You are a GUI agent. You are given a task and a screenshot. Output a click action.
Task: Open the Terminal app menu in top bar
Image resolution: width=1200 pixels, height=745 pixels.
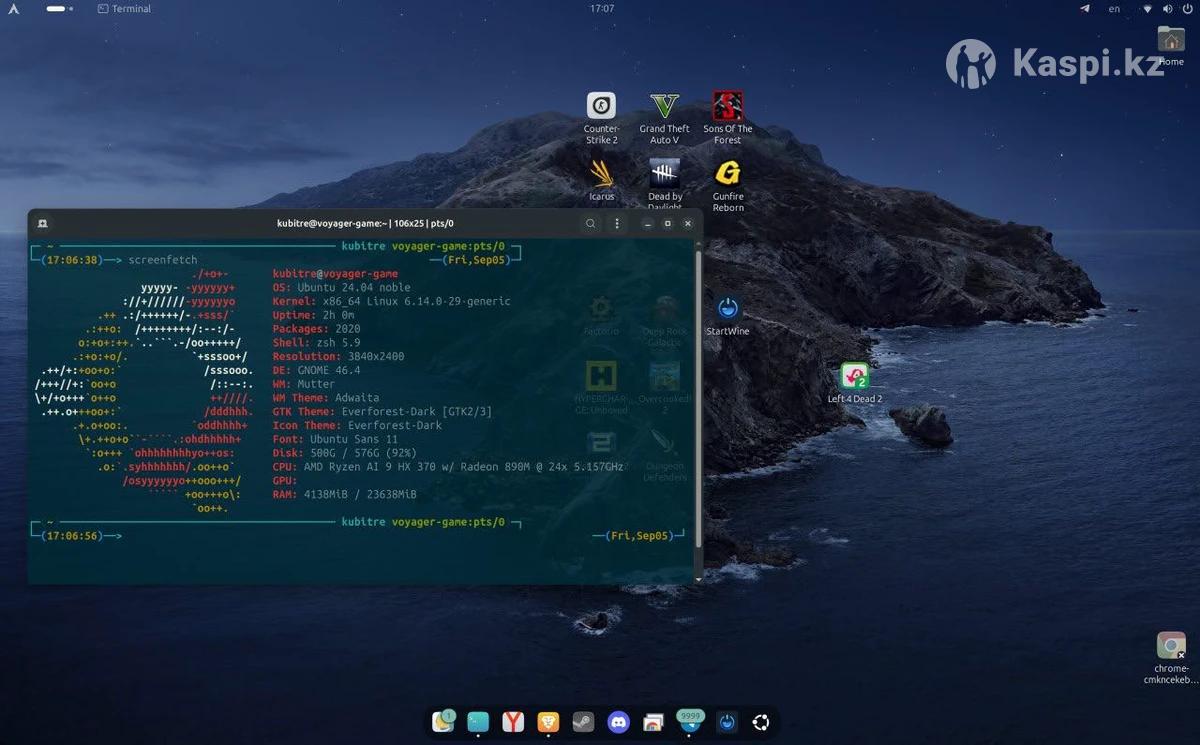tap(125, 9)
